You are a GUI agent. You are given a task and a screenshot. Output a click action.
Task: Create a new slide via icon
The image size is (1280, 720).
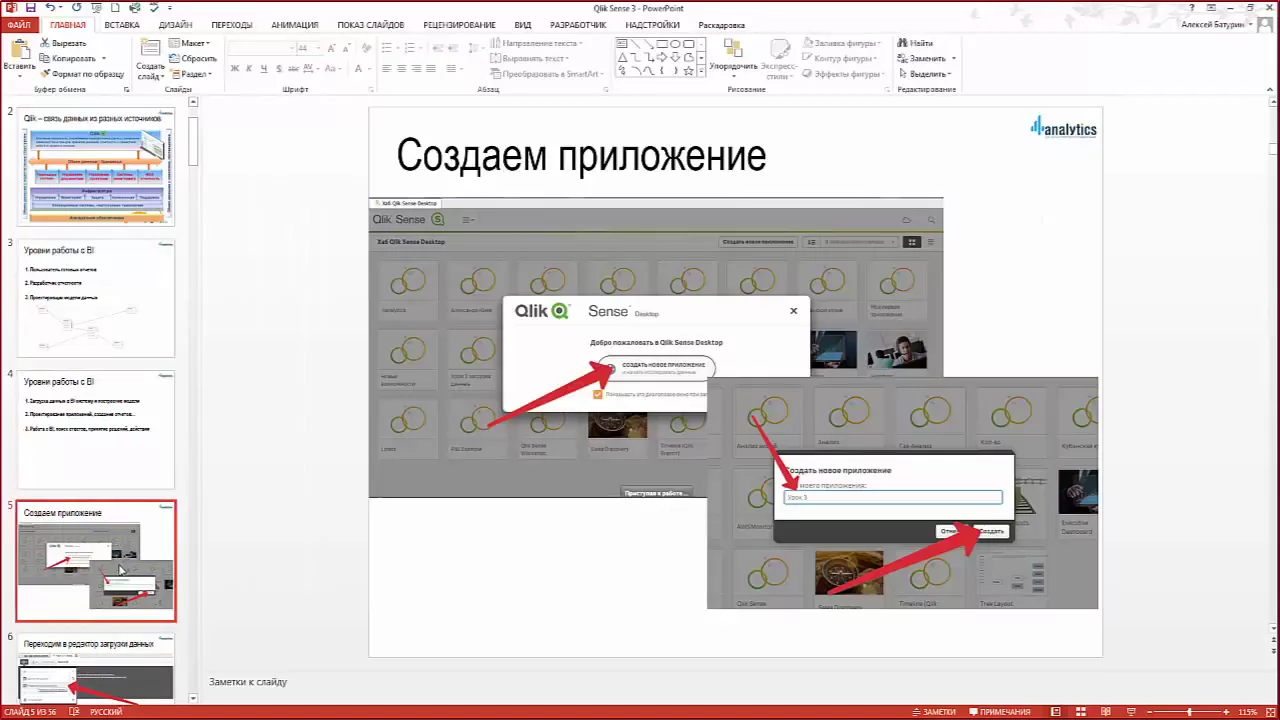tap(150, 49)
